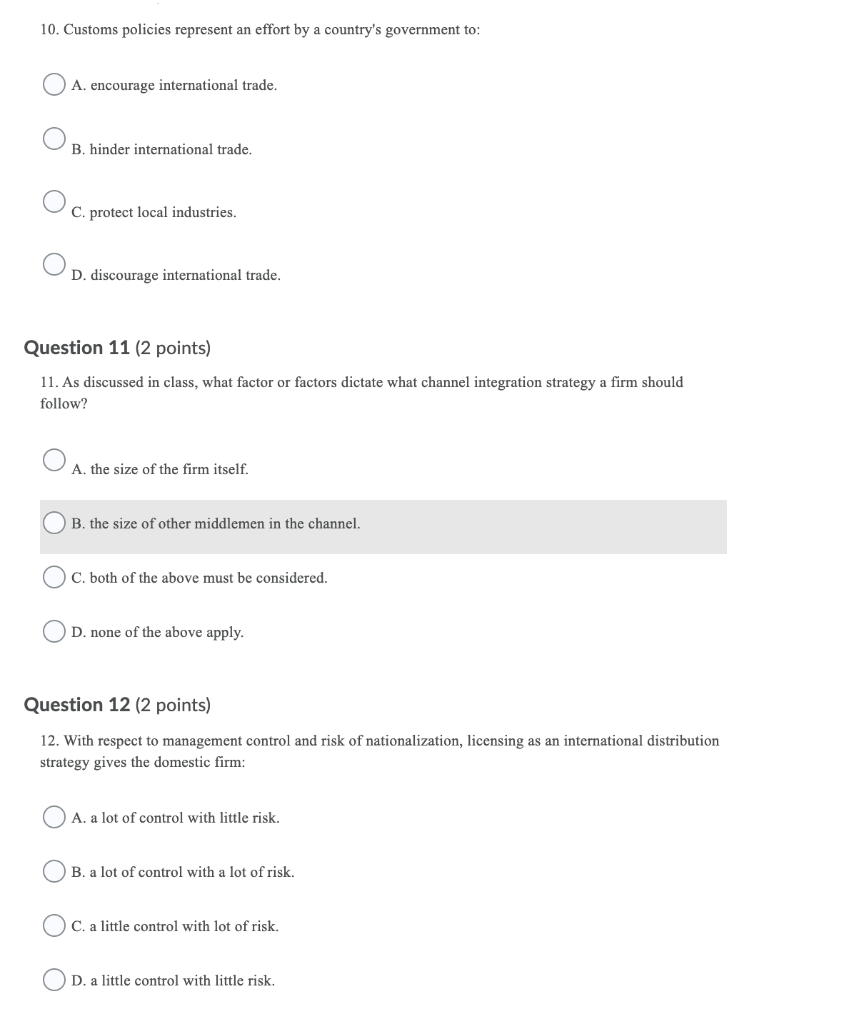Select option D 'a little control with little risk'
864x1024 pixels.
point(53,981)
